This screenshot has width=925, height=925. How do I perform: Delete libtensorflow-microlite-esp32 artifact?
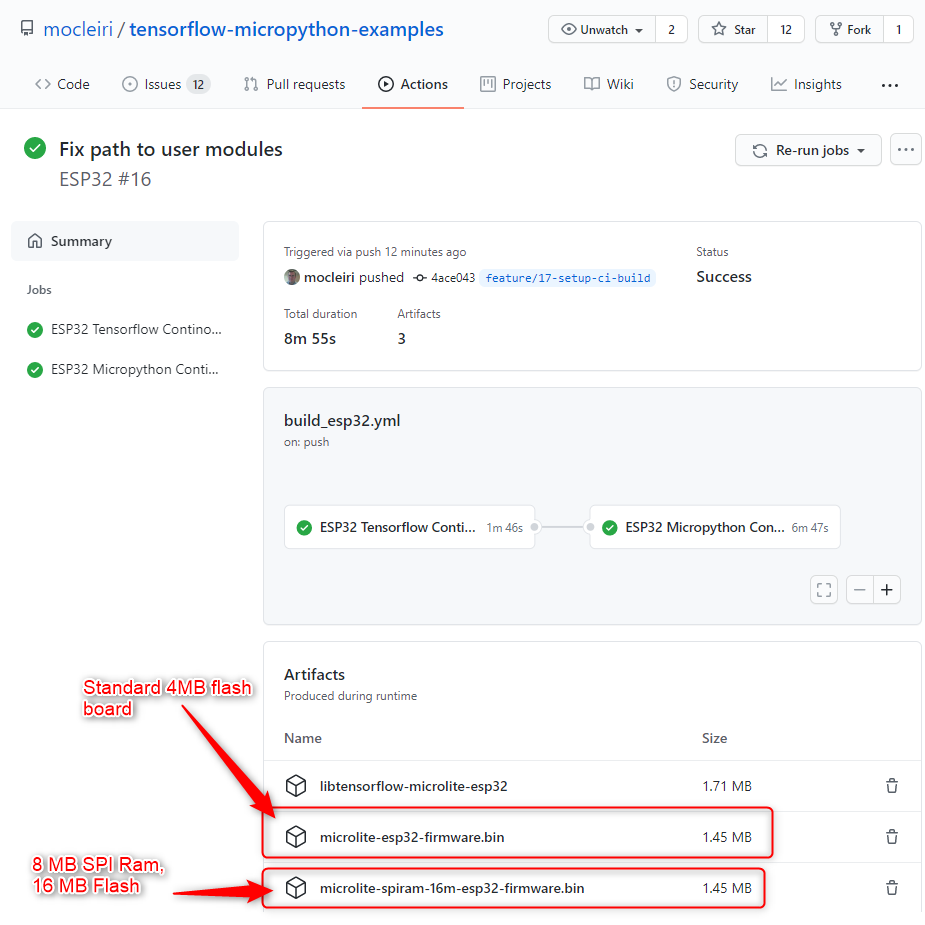pyautogui.click(x=892, y=786)
